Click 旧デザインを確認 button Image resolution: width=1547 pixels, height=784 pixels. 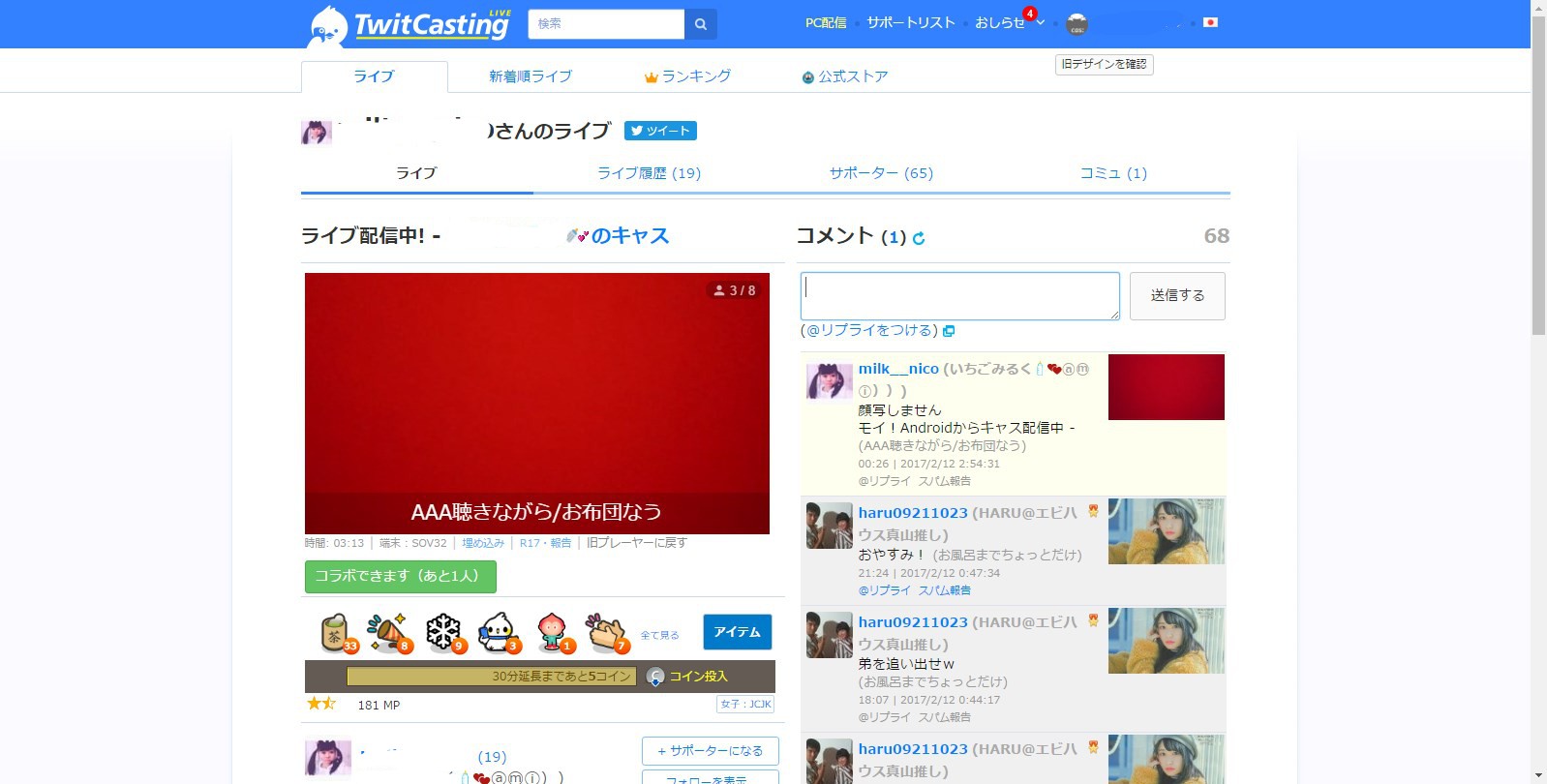[1104, 64]
